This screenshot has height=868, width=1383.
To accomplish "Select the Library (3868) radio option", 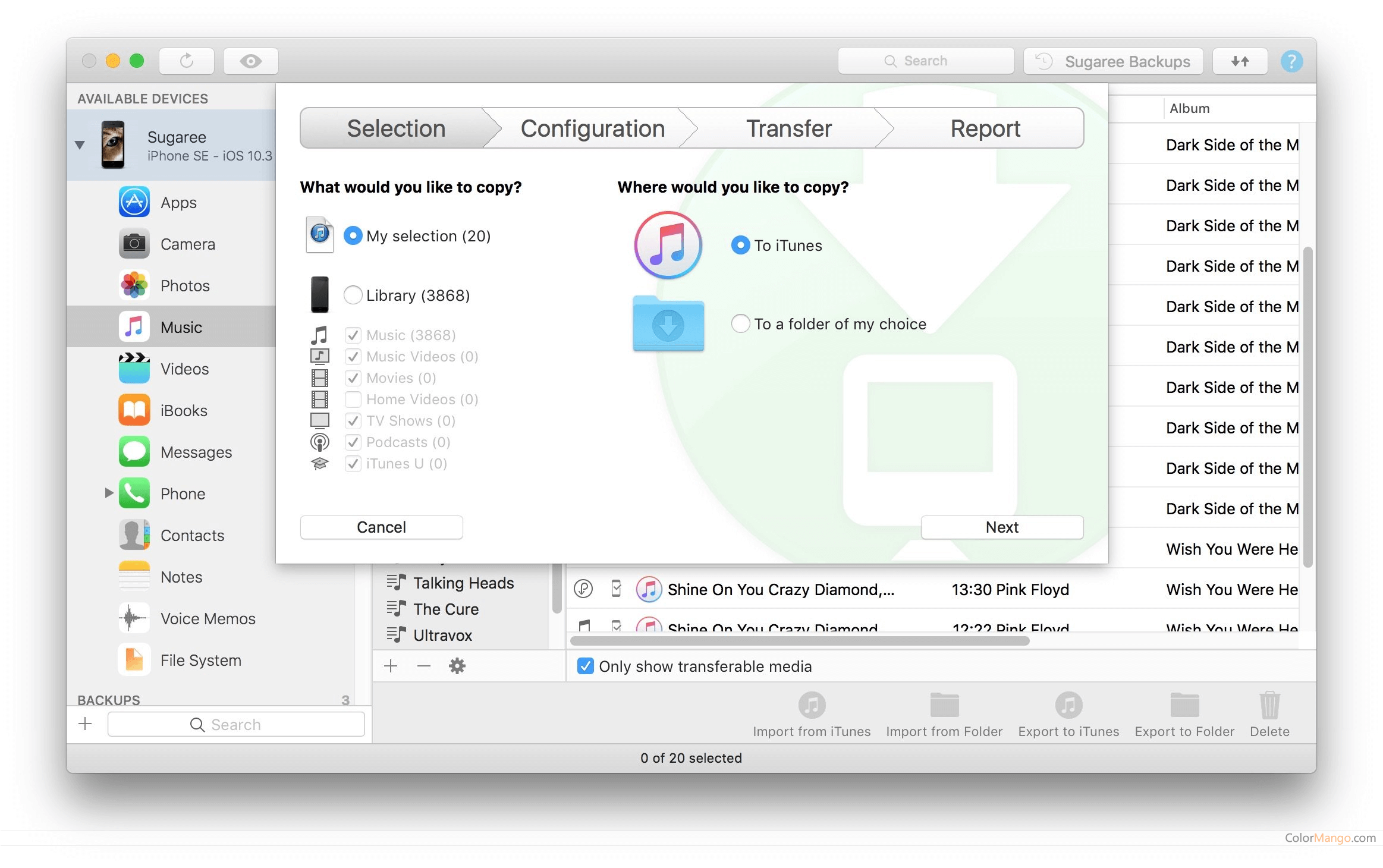I will pos(353,295).
